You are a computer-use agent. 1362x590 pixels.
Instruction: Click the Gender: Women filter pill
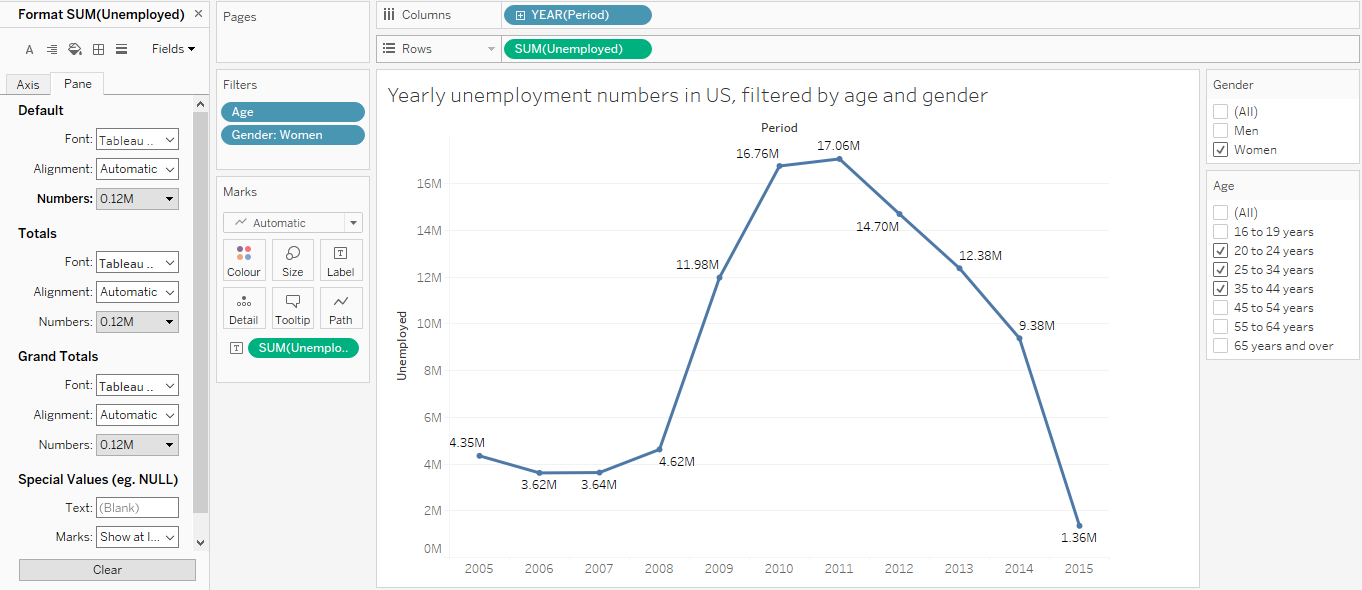(292, 133)
